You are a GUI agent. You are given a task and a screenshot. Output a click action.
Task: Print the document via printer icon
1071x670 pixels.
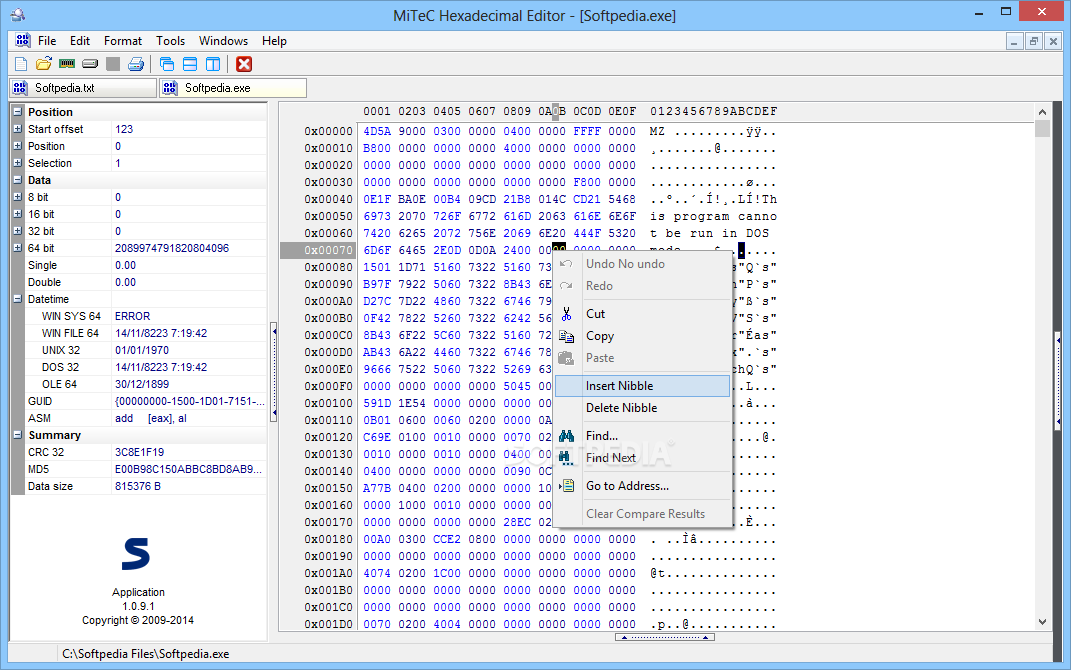136,64
